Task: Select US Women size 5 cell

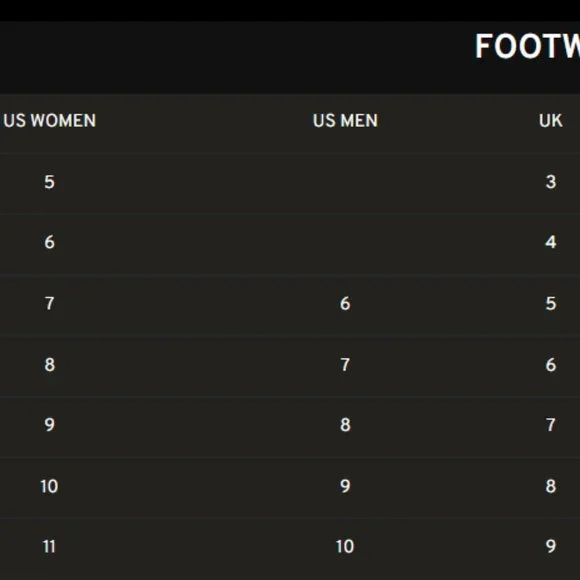Action: (50, 182)
